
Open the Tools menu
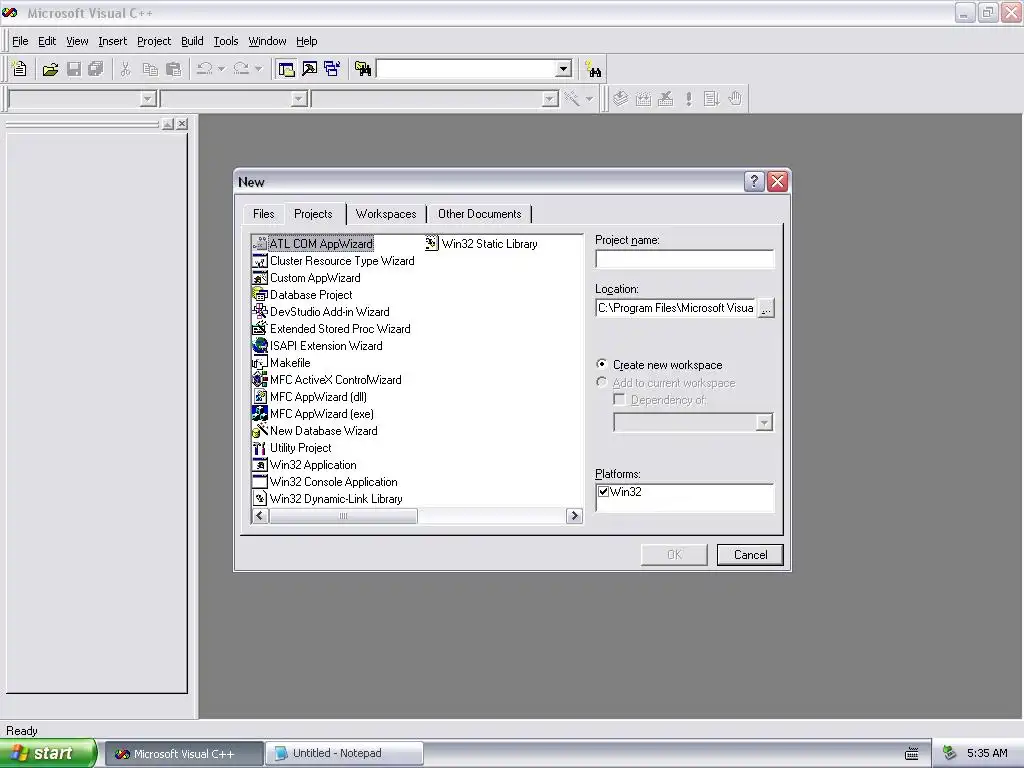coord(226,41)
